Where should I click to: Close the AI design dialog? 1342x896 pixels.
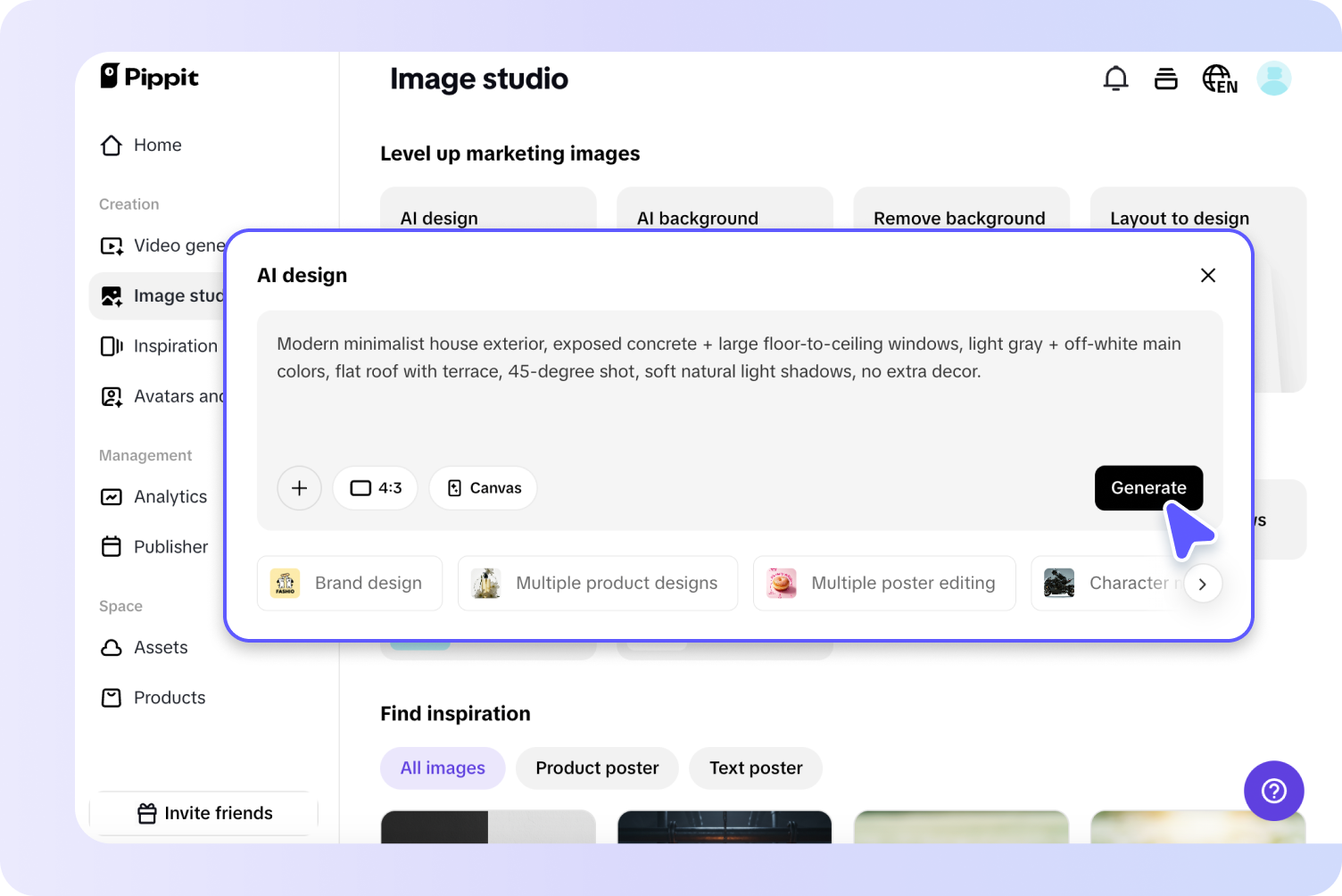coord(1207,276)
